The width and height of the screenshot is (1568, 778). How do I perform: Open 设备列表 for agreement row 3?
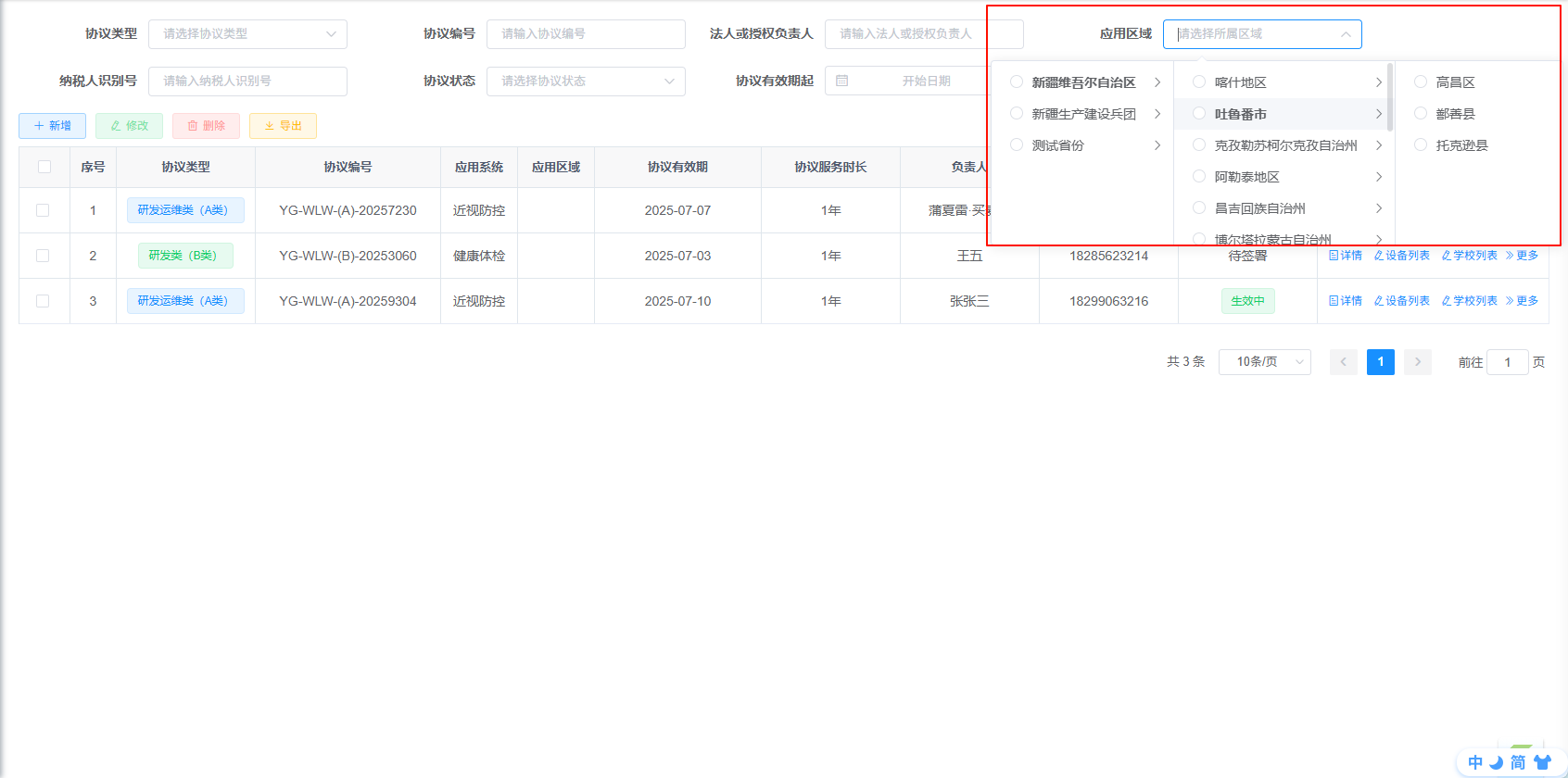point(1402,301)
